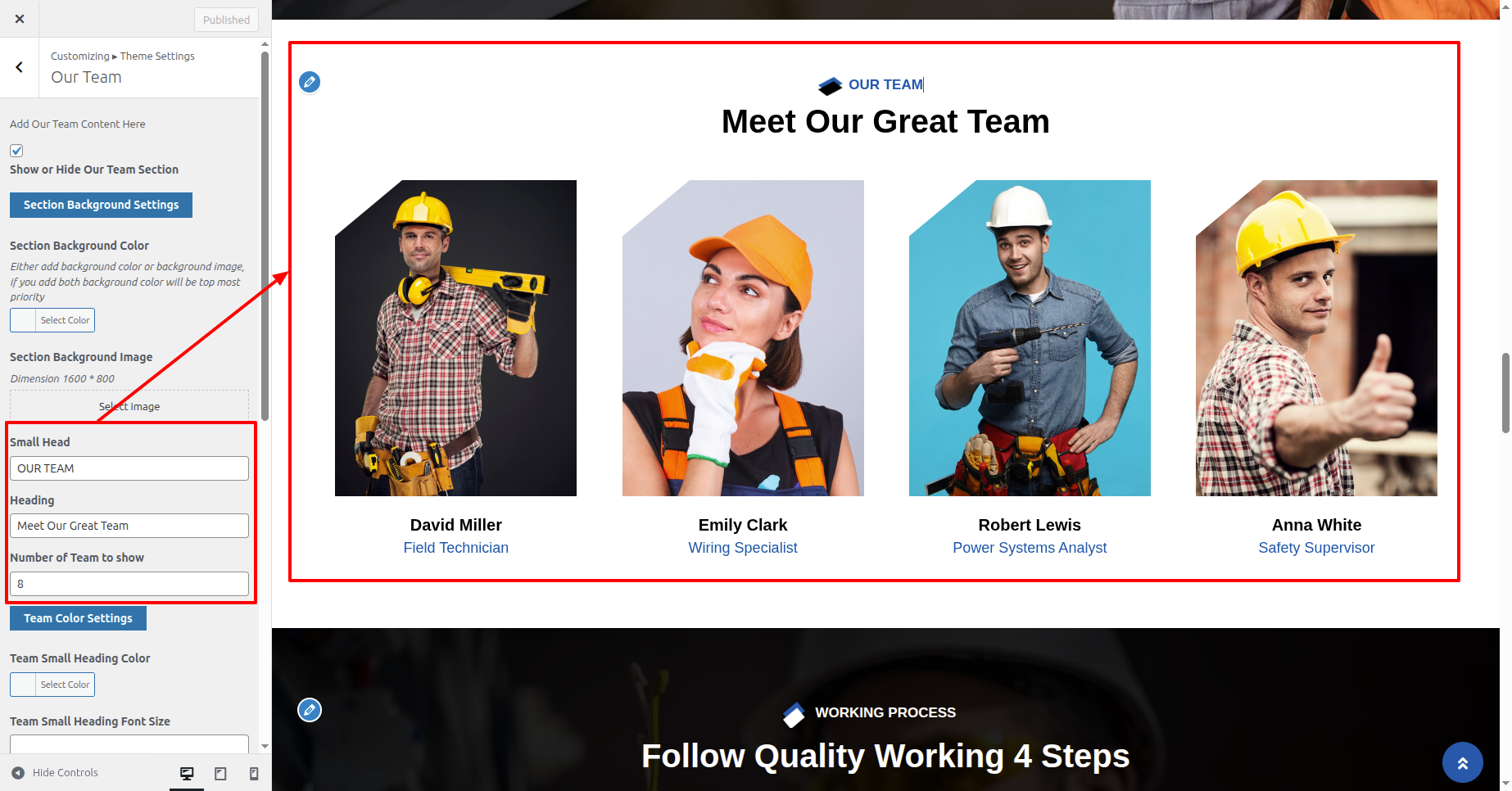
Task: Click the Small Head text field
Action: [129, 468]
